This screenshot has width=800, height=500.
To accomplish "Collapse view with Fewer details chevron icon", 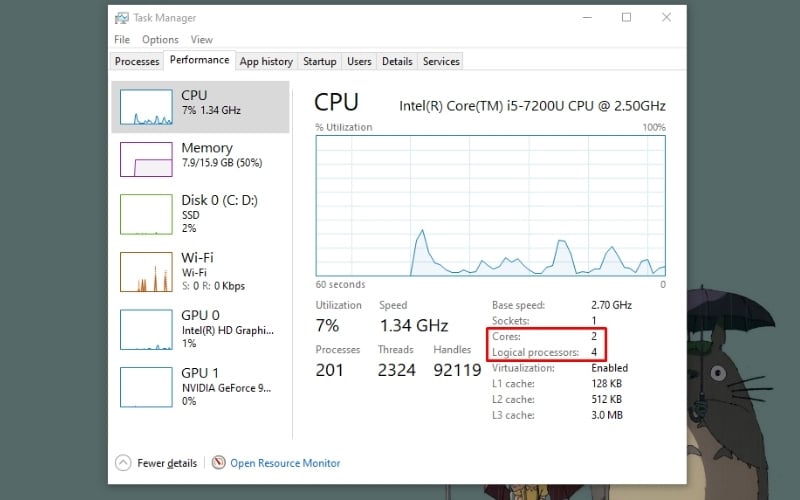I will point(123,463).
